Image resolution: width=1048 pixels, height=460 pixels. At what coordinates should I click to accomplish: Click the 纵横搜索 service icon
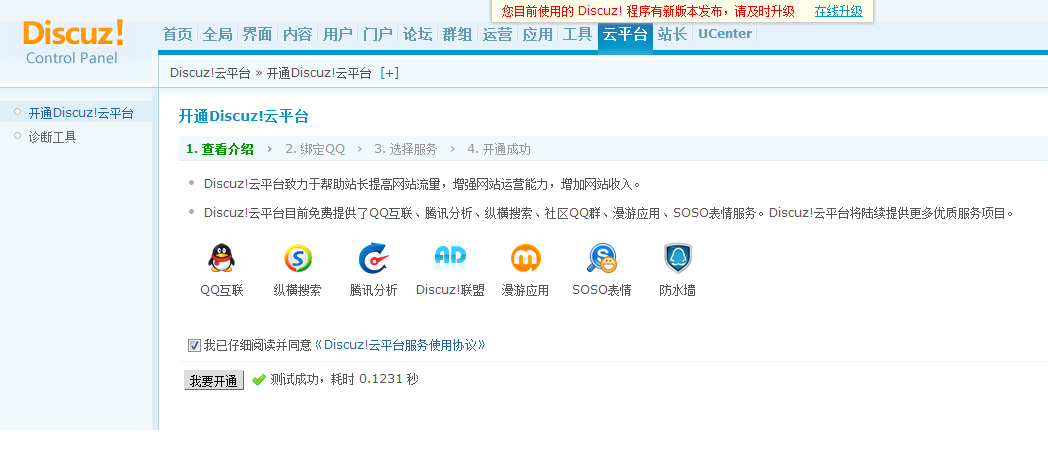click(x=297, y=258)
